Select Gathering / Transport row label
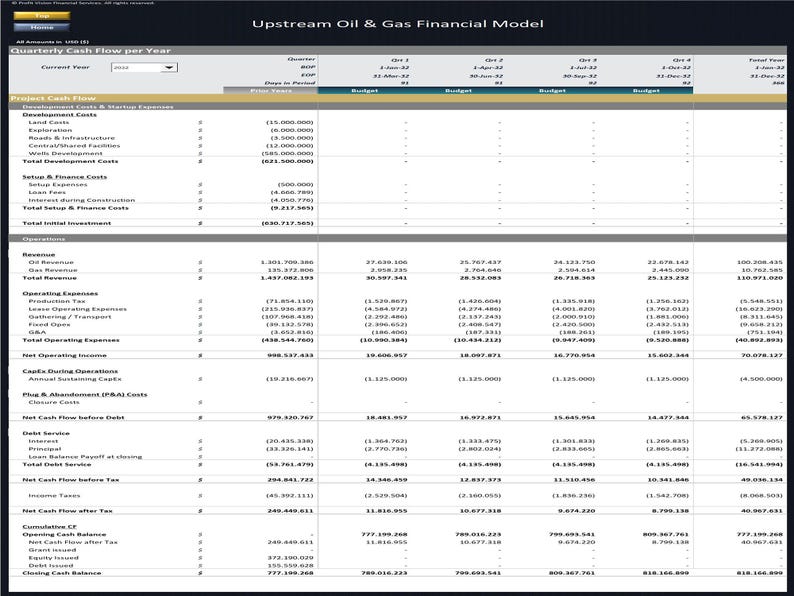The image size is (794, 596). point(69,317)
